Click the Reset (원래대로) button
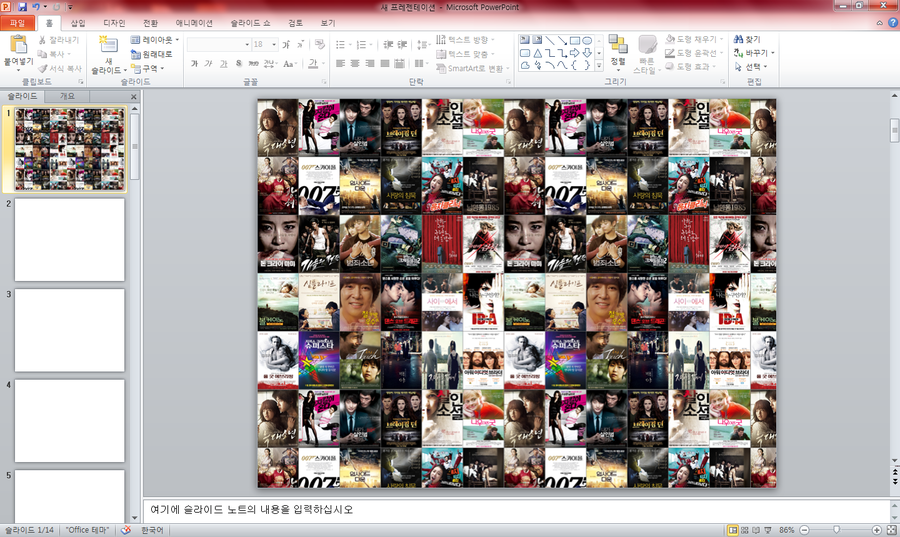This screenshot has width=900, height=537. coord(152,54)
